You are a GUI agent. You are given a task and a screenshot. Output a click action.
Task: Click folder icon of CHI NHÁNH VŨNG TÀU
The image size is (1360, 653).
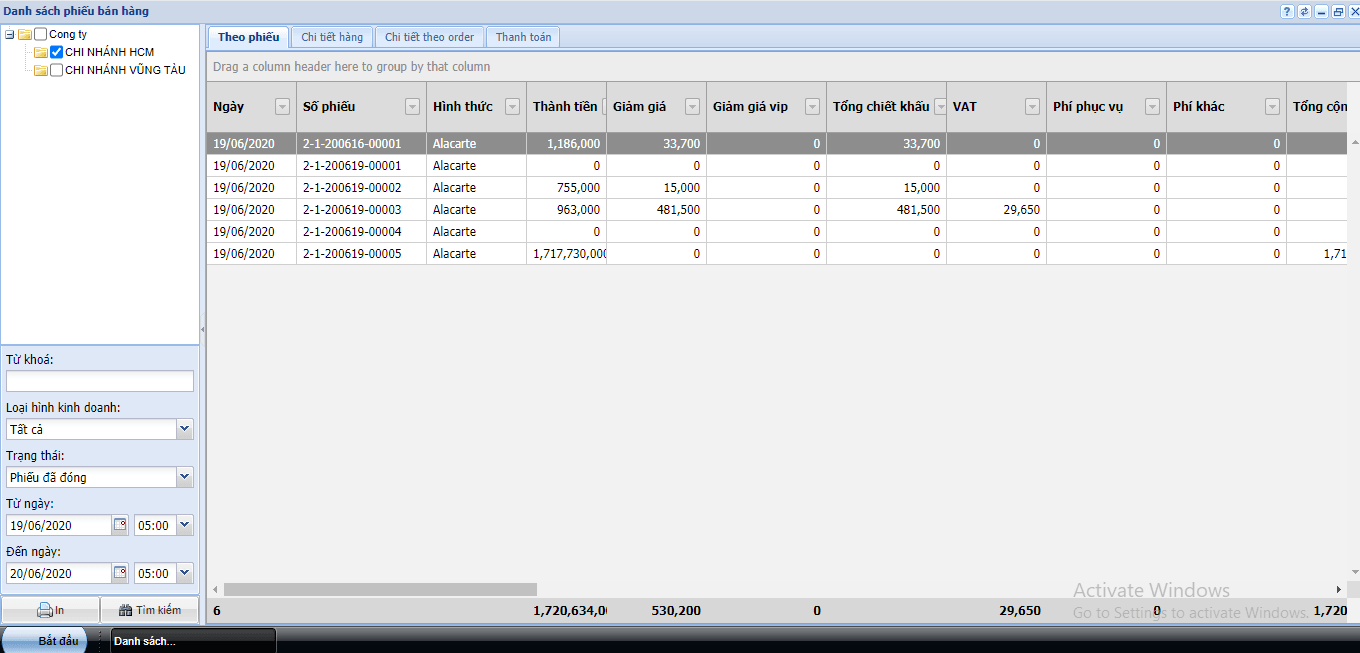pos(41,70)
